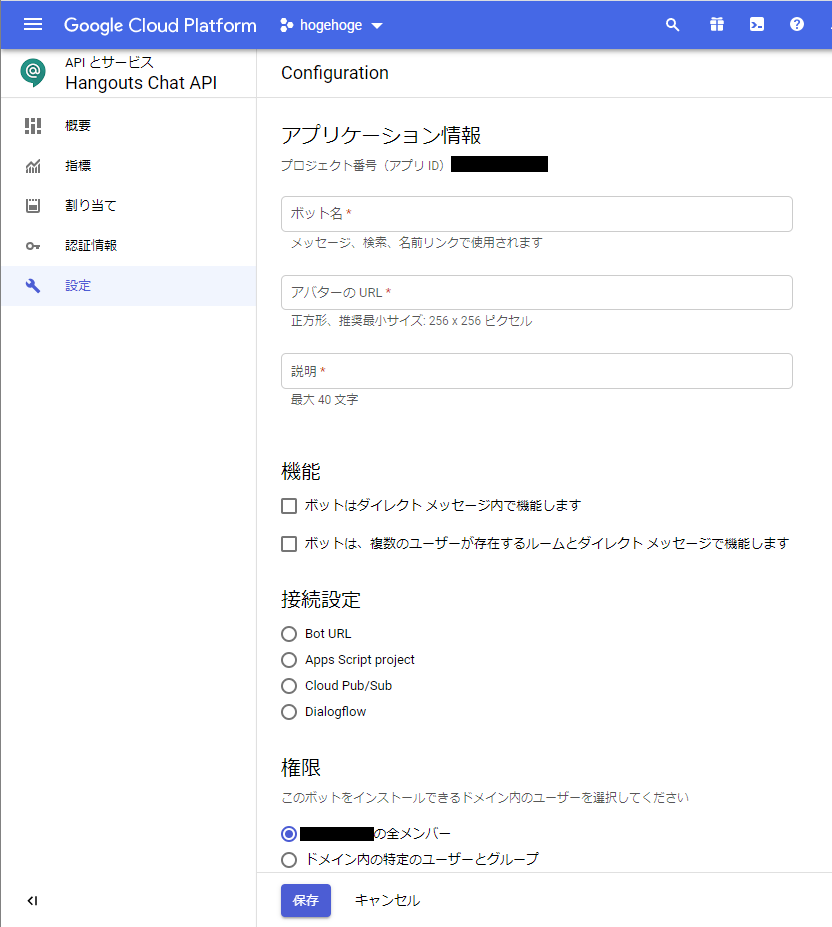The image size is (832, 927).
Task: Collapse the sidebar with arrow icon
Action: (x=33, y=900)
